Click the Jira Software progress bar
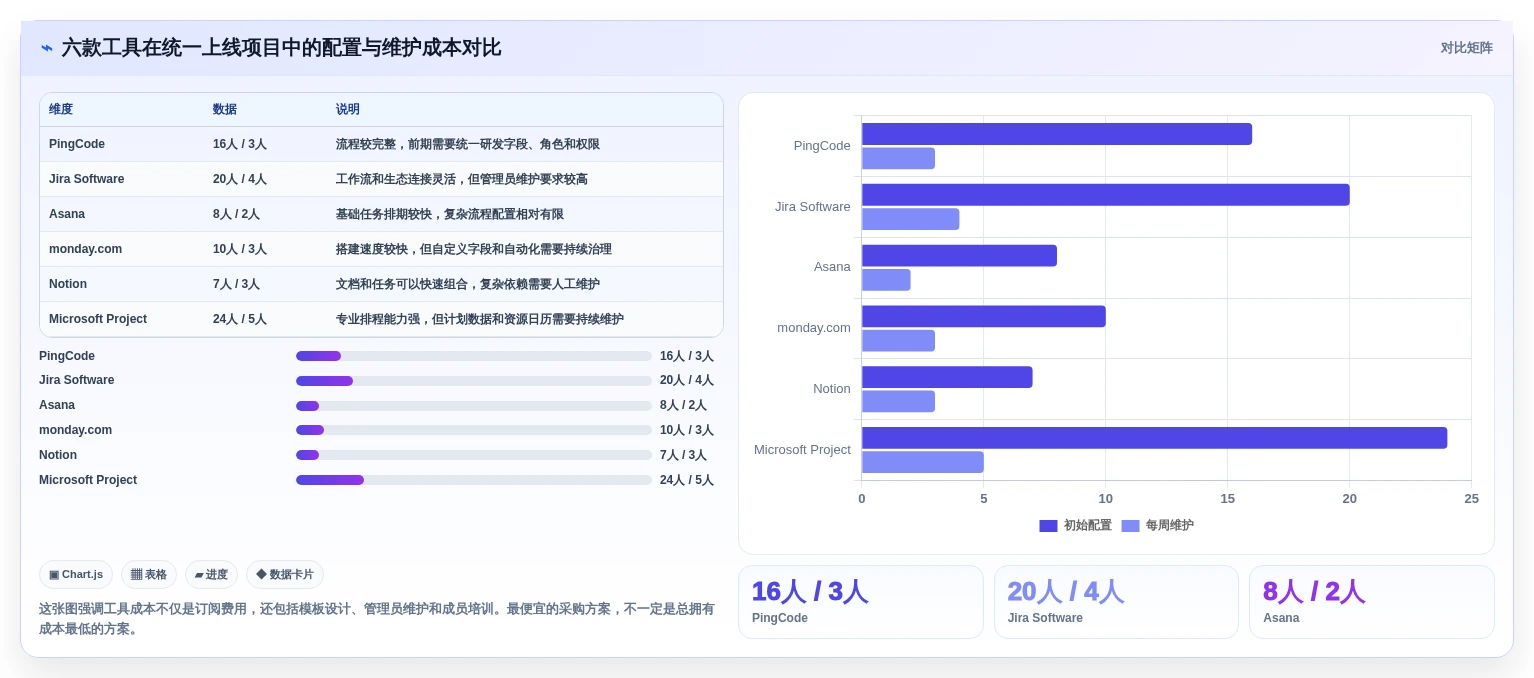 pos(474,381)
